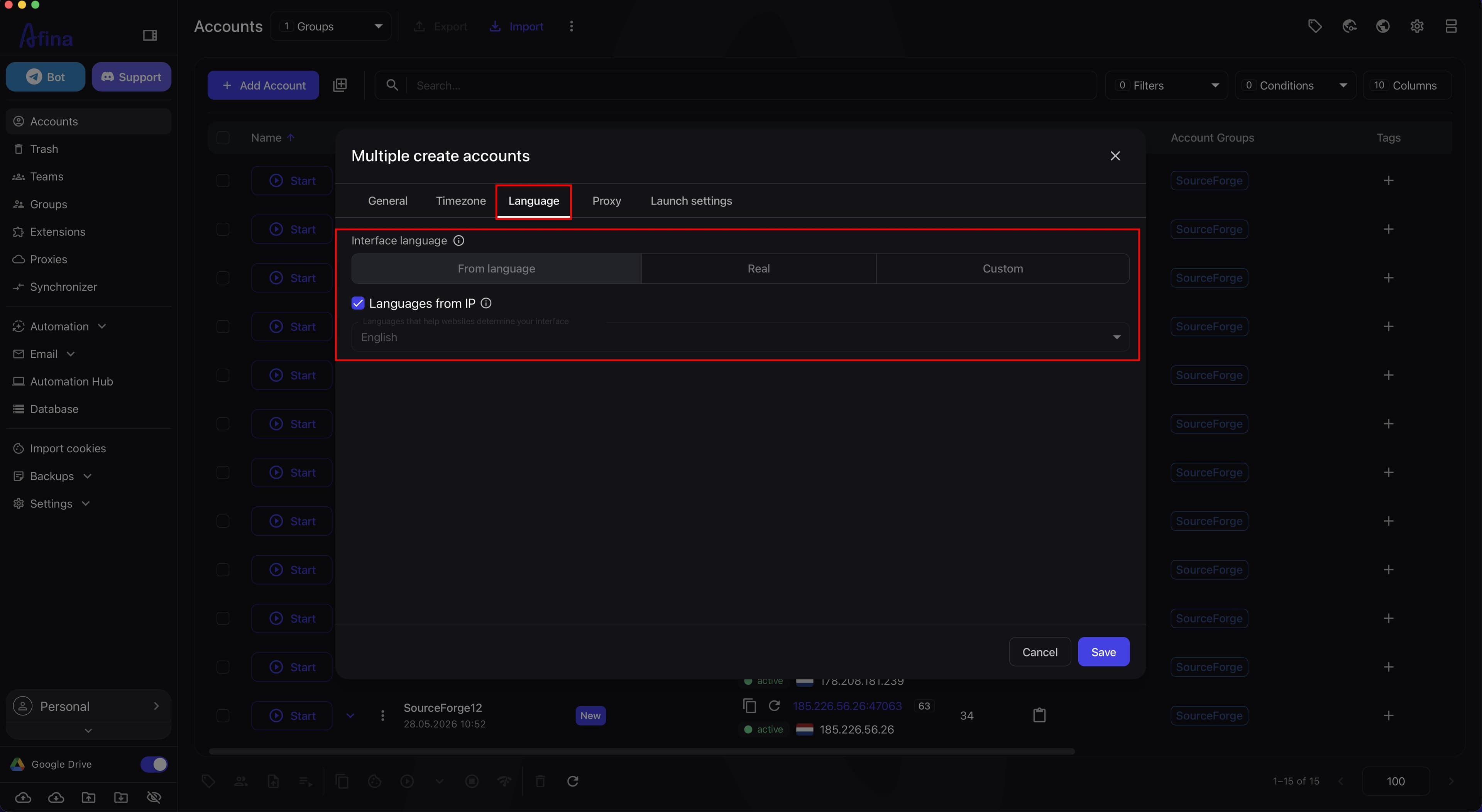Open the Columns selector
Screen dimensions: 1482x812
(1407, 85)
